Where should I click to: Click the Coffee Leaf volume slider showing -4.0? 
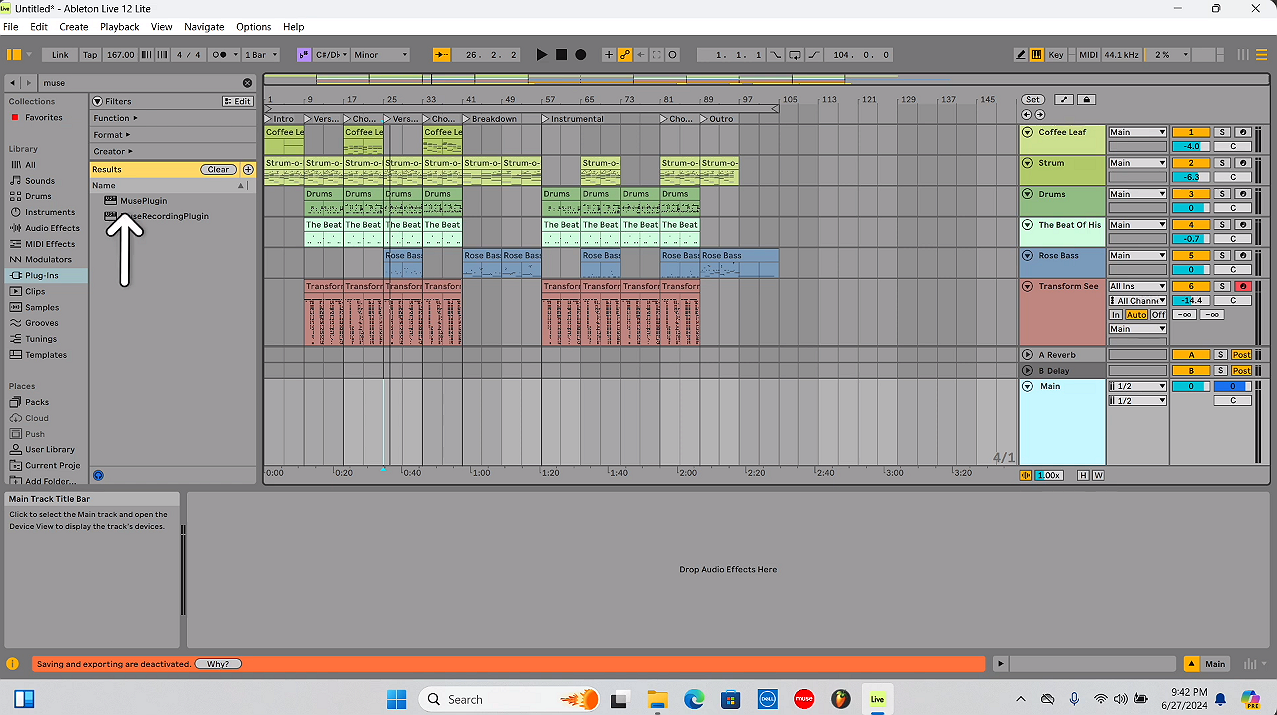1191,146
